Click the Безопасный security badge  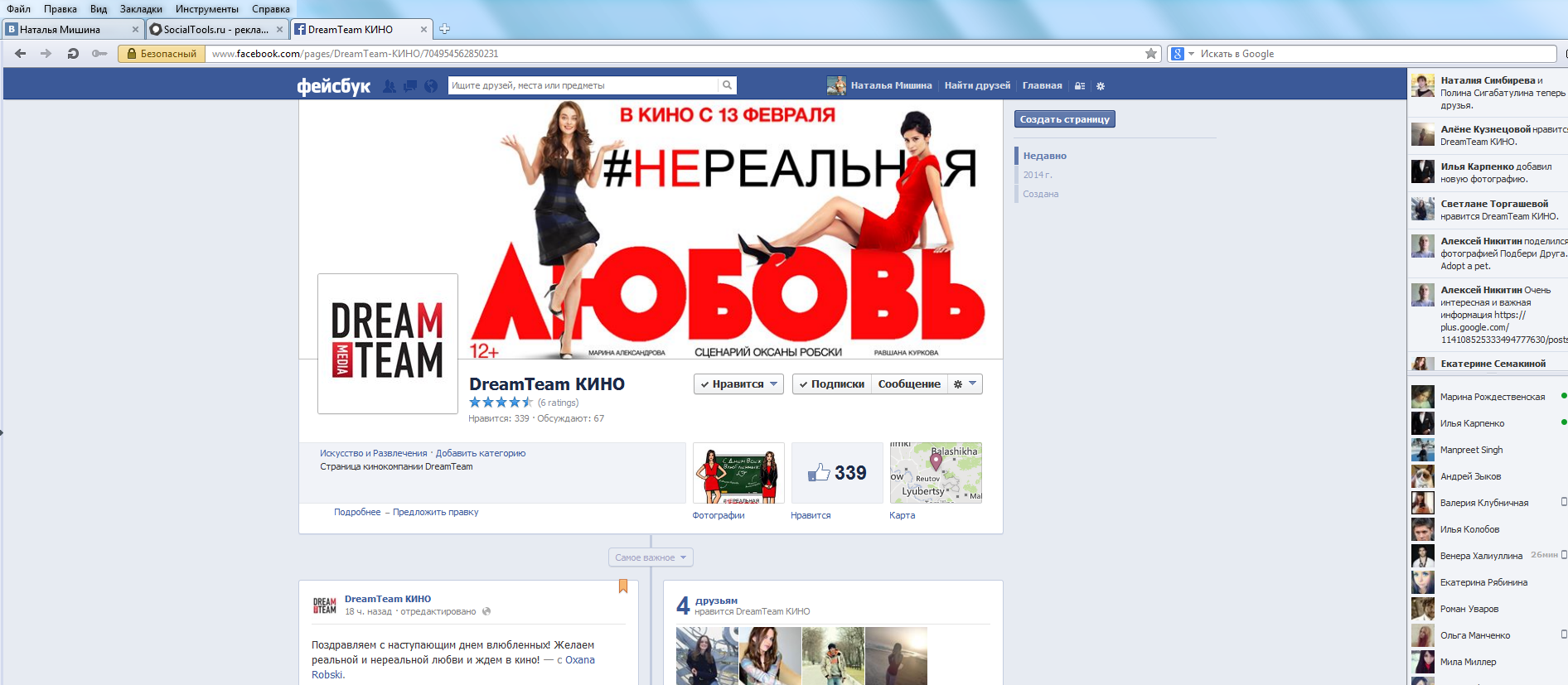(162, 54)
